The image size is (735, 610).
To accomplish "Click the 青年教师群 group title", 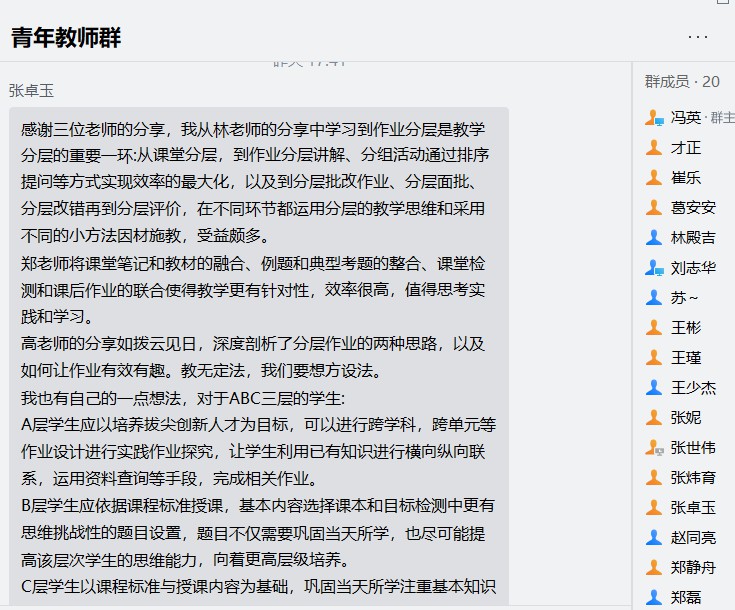I will (66, 38).
